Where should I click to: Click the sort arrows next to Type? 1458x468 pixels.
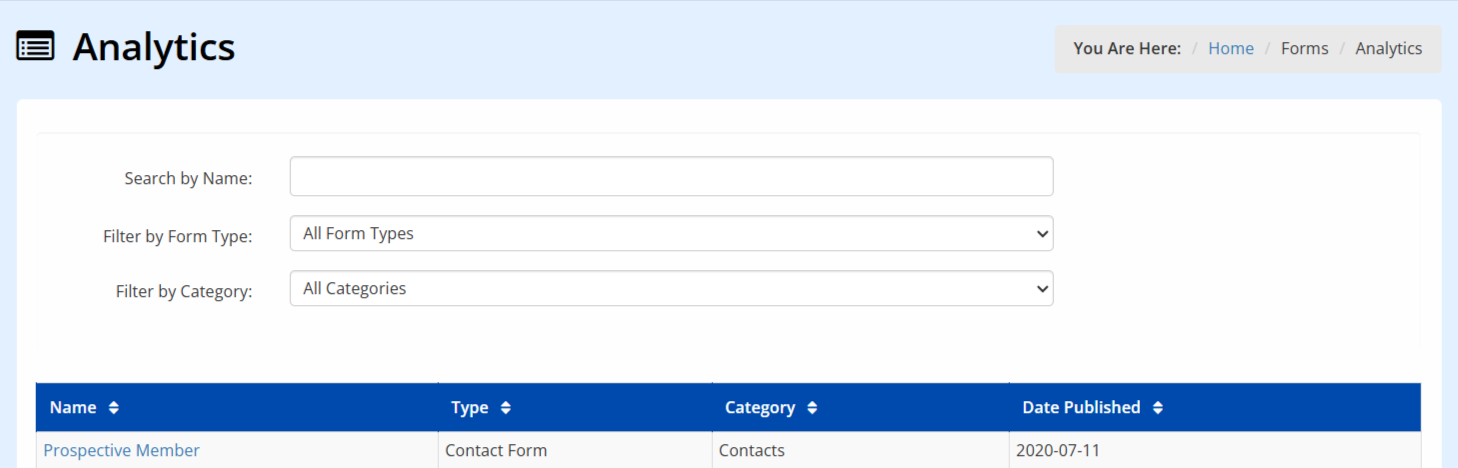coord(506,408)
